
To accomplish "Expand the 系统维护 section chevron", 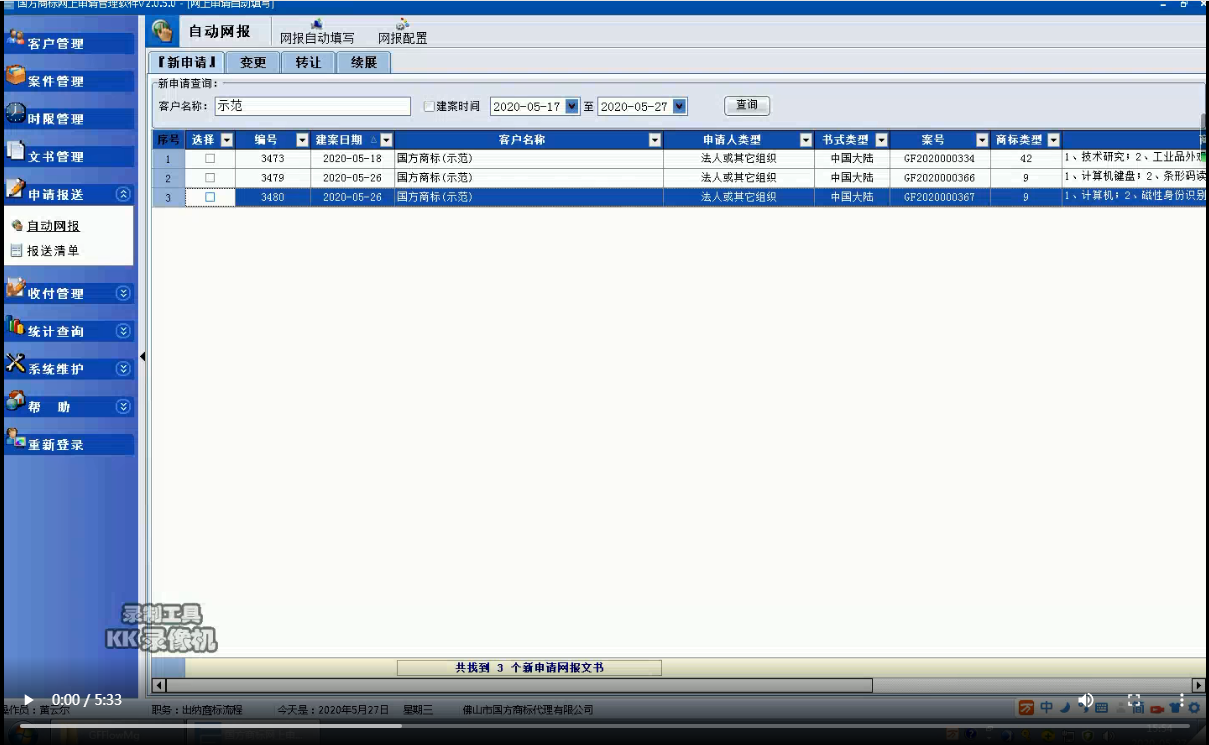I will pos(123,369).
